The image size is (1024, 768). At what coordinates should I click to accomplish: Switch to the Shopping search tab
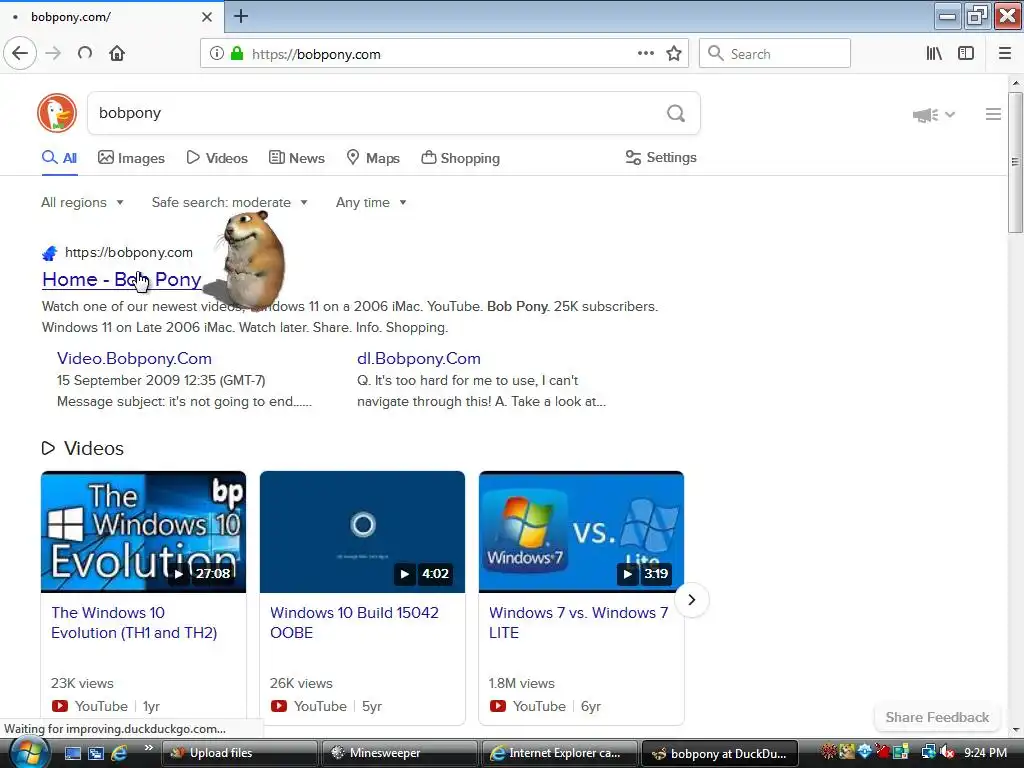click(x=460, y=158)
